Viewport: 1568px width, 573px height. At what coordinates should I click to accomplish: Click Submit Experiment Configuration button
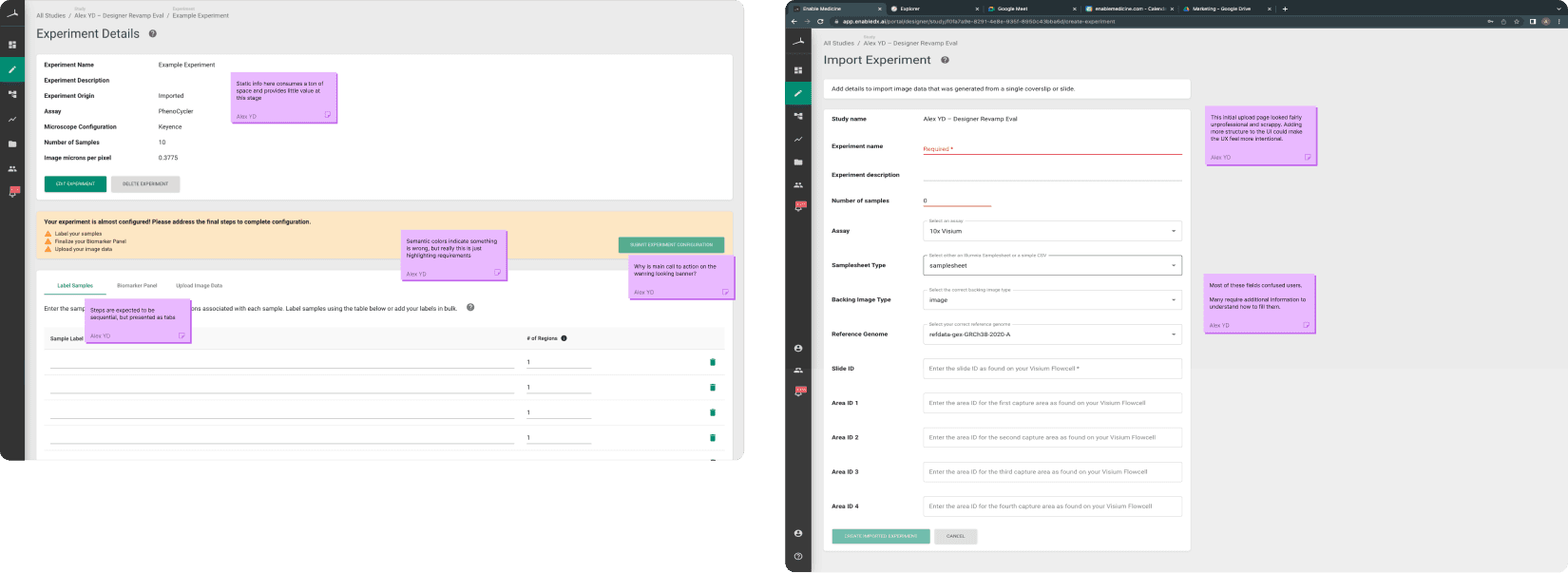pos(671,244)
